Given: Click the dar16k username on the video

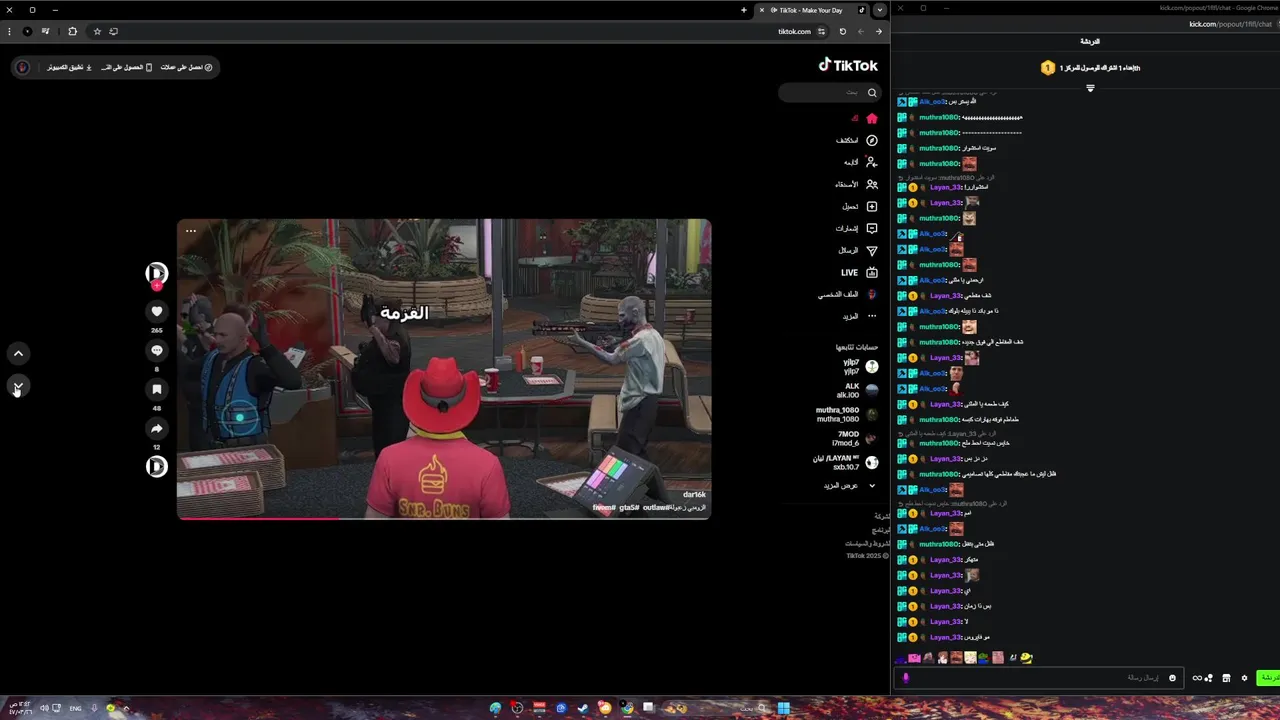Looking at the screenshot, I should pyautogui.click(x=694, y=495).
